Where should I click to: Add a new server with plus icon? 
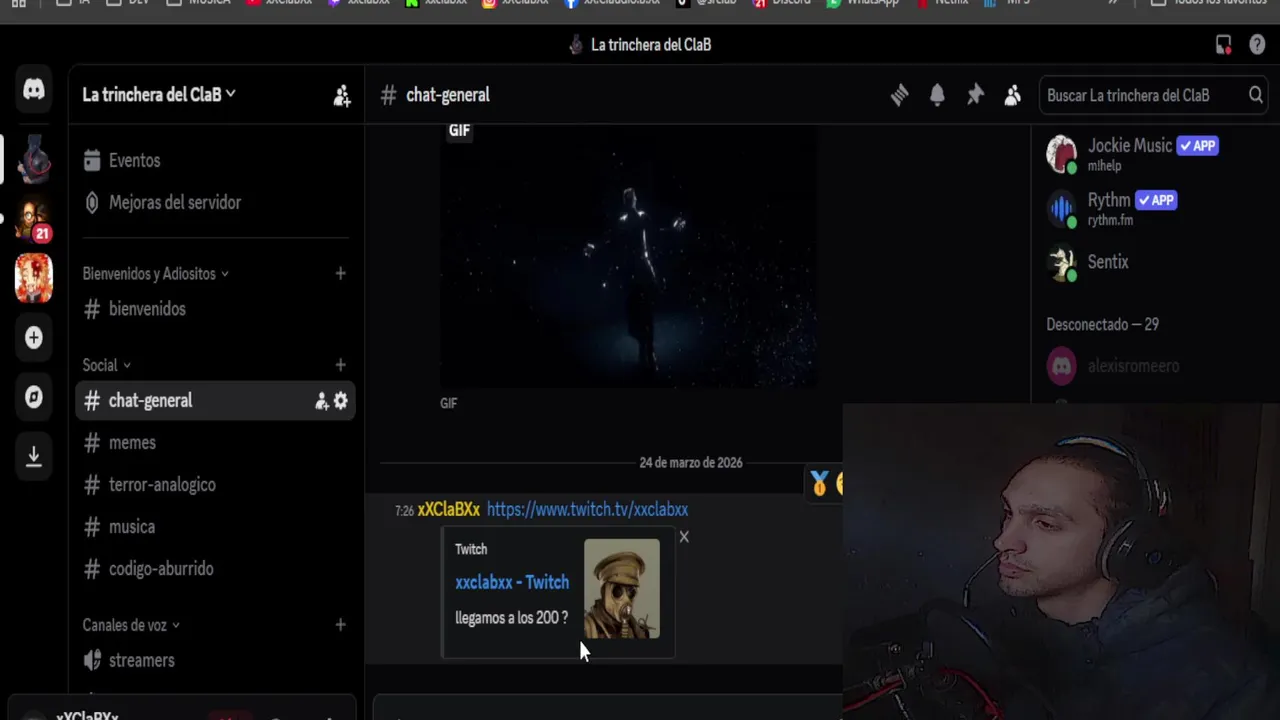click(x=33, y=337)
